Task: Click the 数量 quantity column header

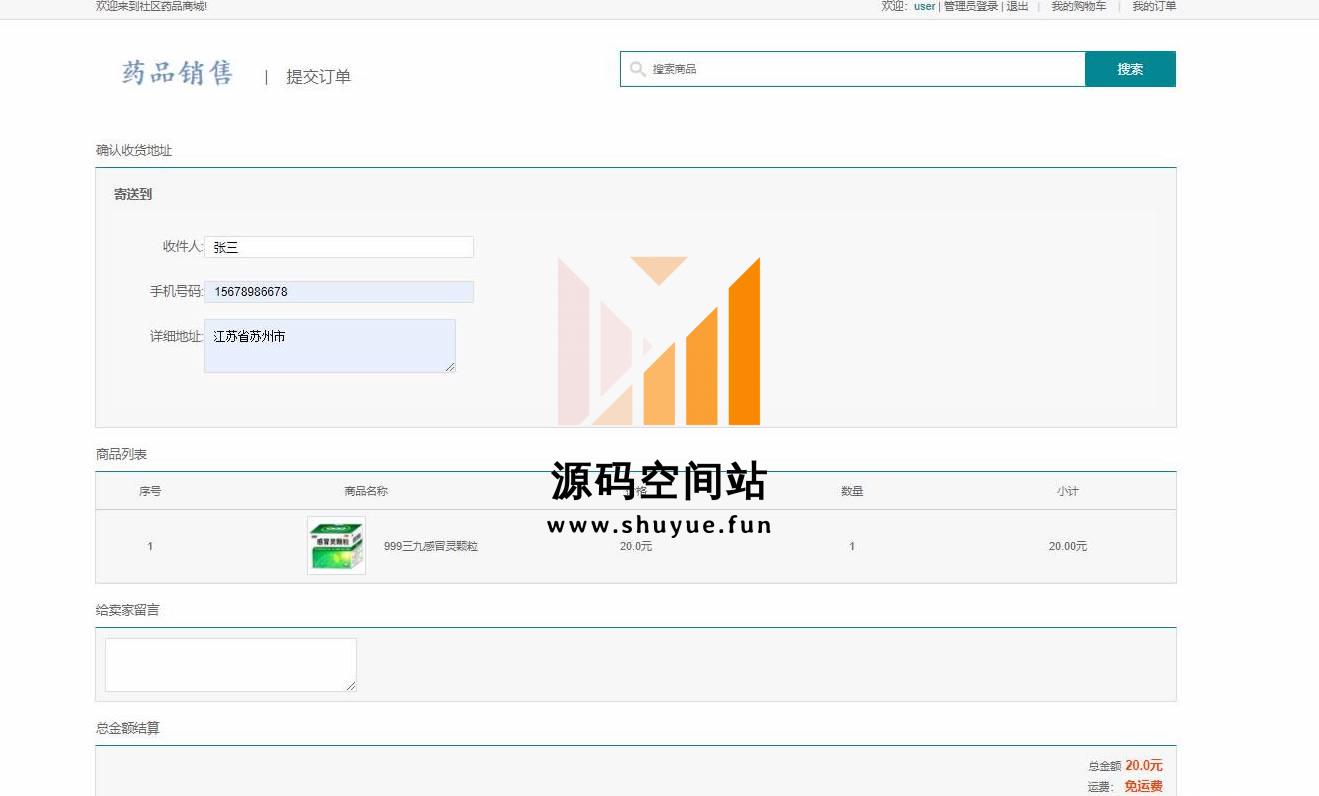Action: (852, 491)
